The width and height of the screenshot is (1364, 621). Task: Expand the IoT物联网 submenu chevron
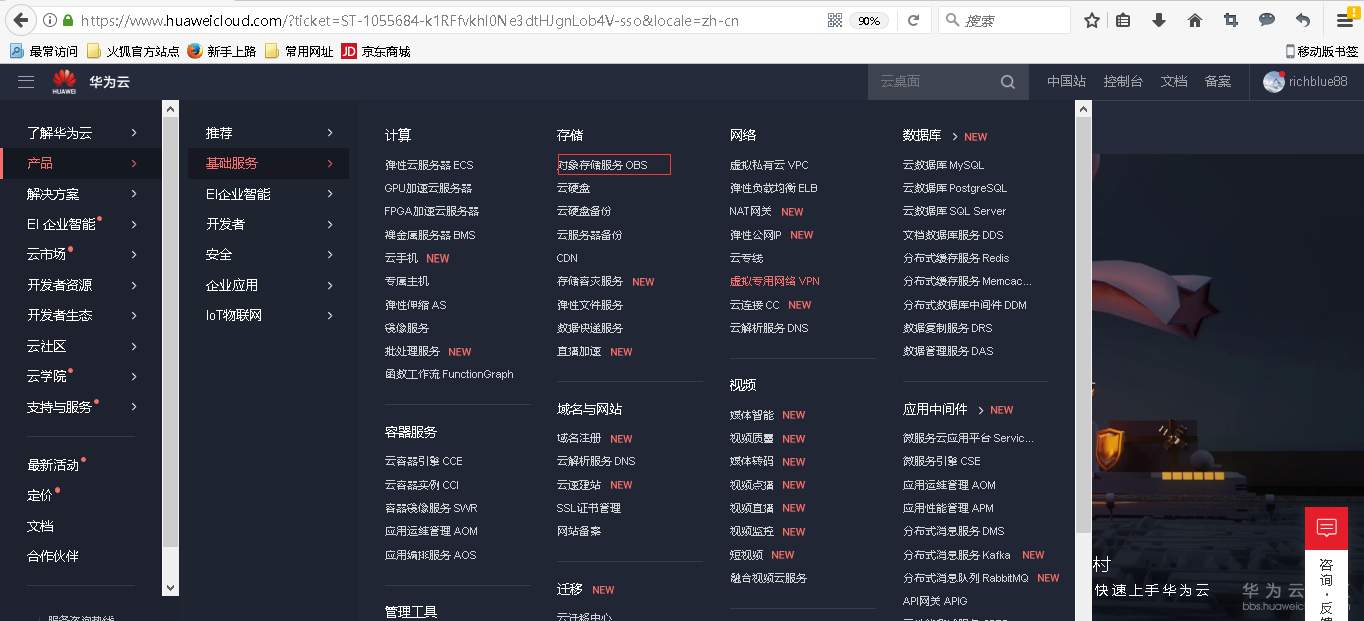click(x=330, y=314)
